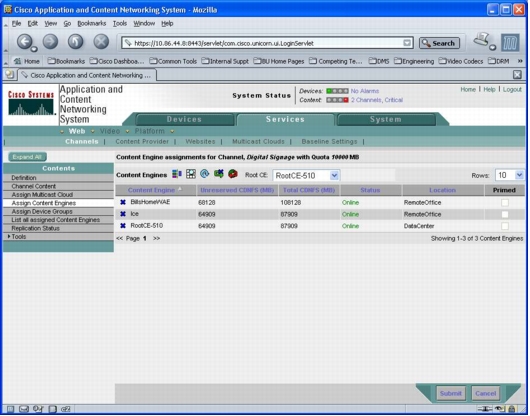530x416 pixels.
Task: Stop page loading with the Stop icon
Action: point(101,42)
